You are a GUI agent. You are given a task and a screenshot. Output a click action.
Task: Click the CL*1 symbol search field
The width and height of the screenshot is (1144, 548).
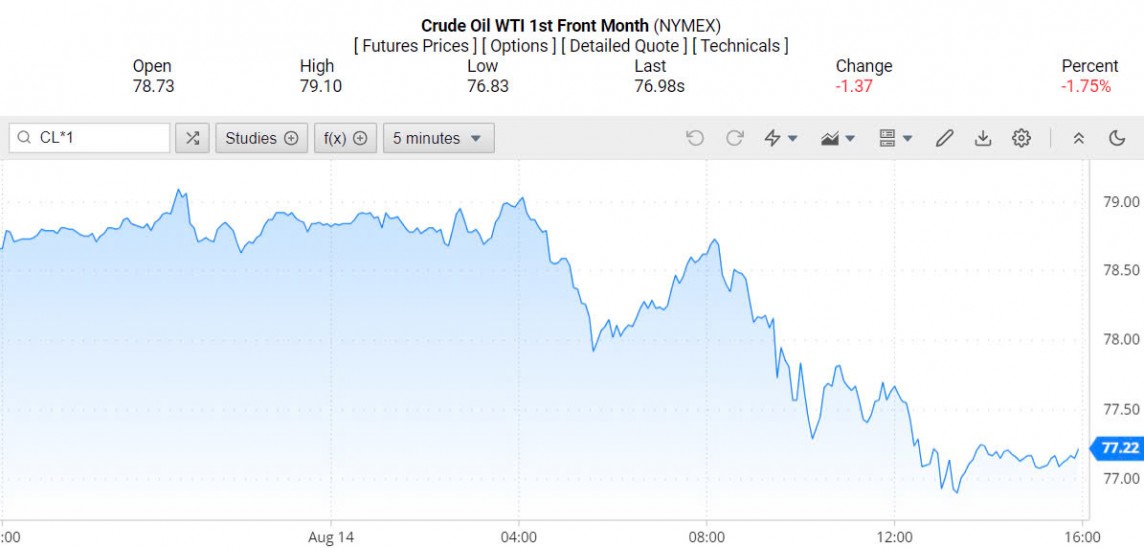tap(90, 138)
